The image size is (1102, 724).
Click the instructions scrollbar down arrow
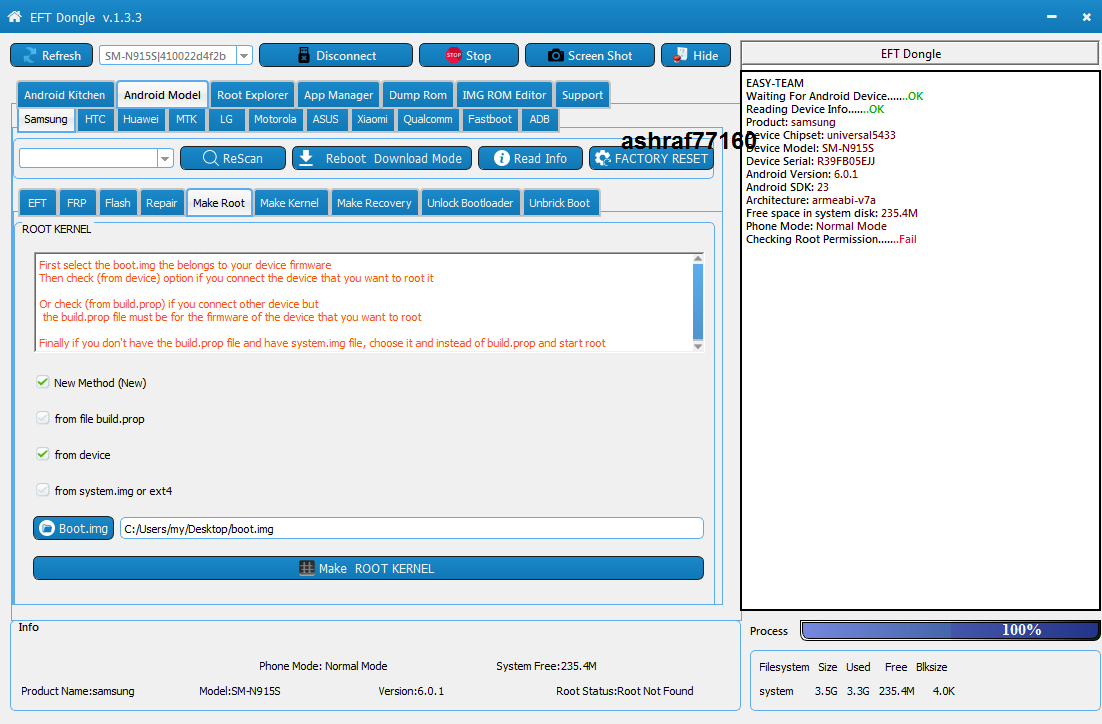698,345
